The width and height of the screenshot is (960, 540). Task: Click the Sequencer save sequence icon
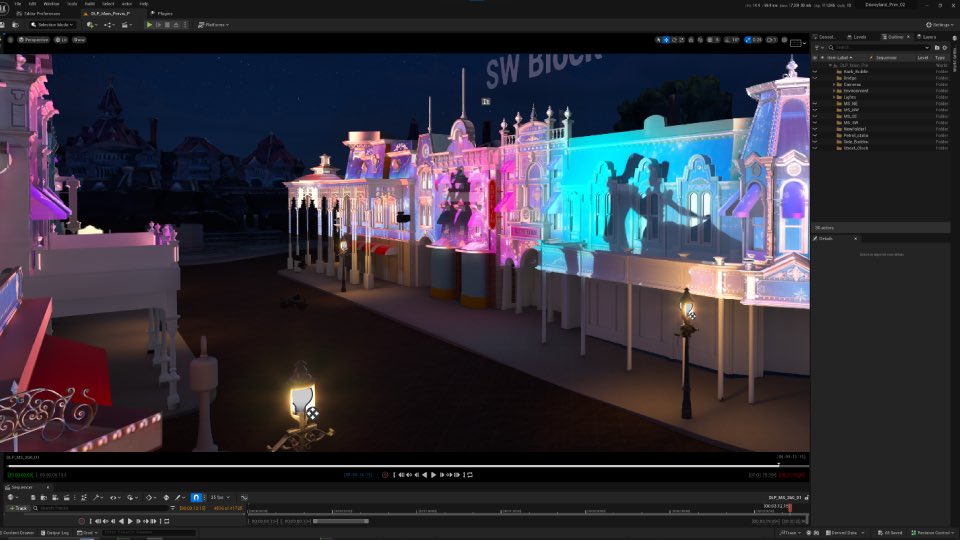coord(33,498)
